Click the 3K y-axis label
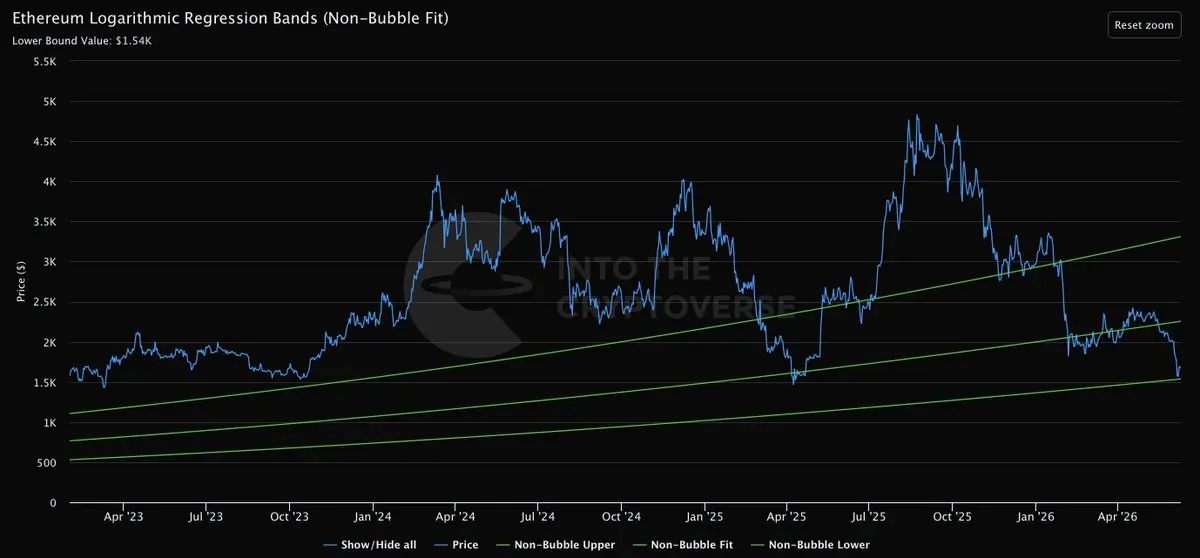Image resolution: width=1200 pixels, height=558 pixels. tap(52, 262)
